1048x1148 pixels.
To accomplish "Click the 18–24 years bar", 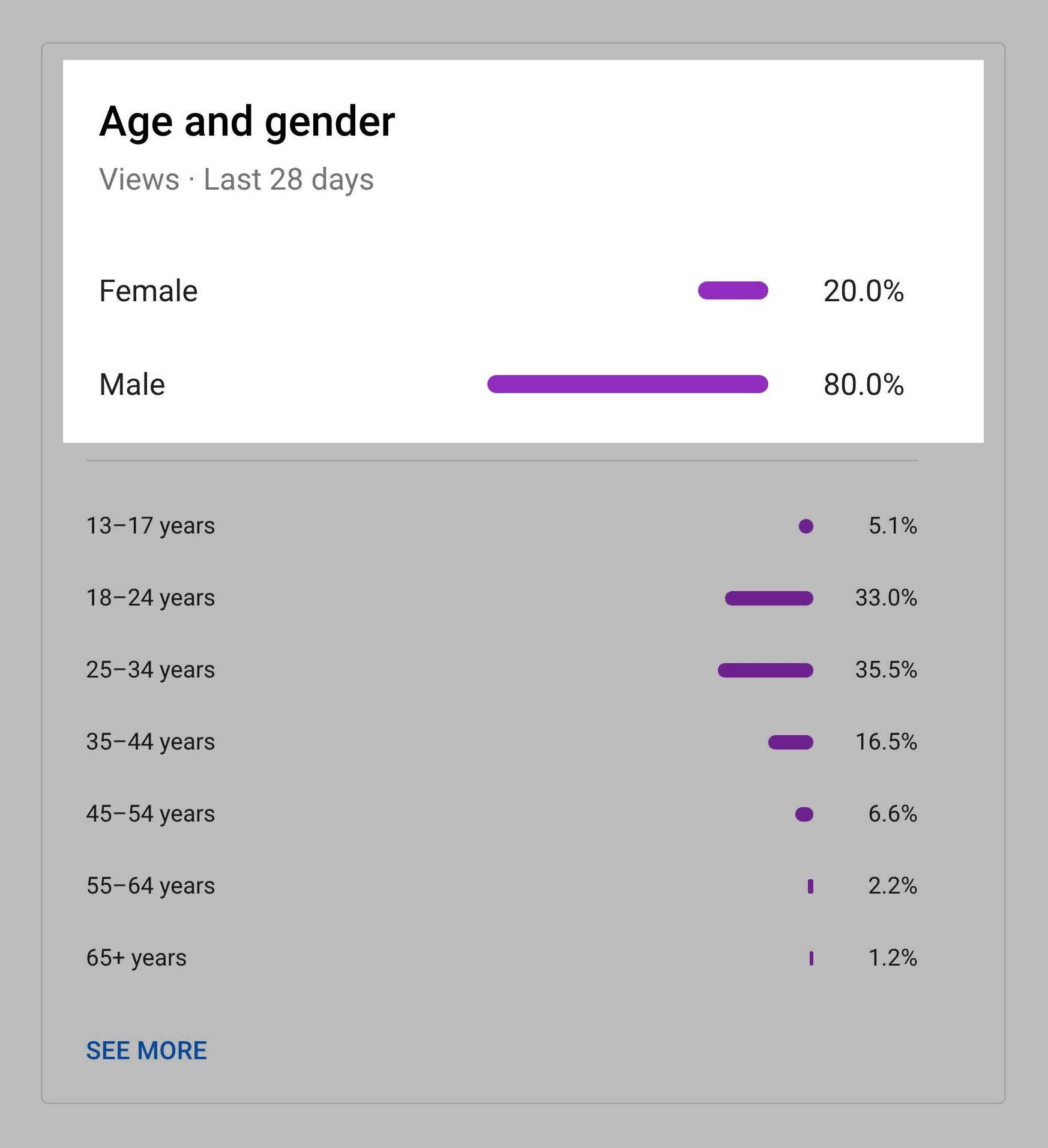I will click(x=769, y=598).
